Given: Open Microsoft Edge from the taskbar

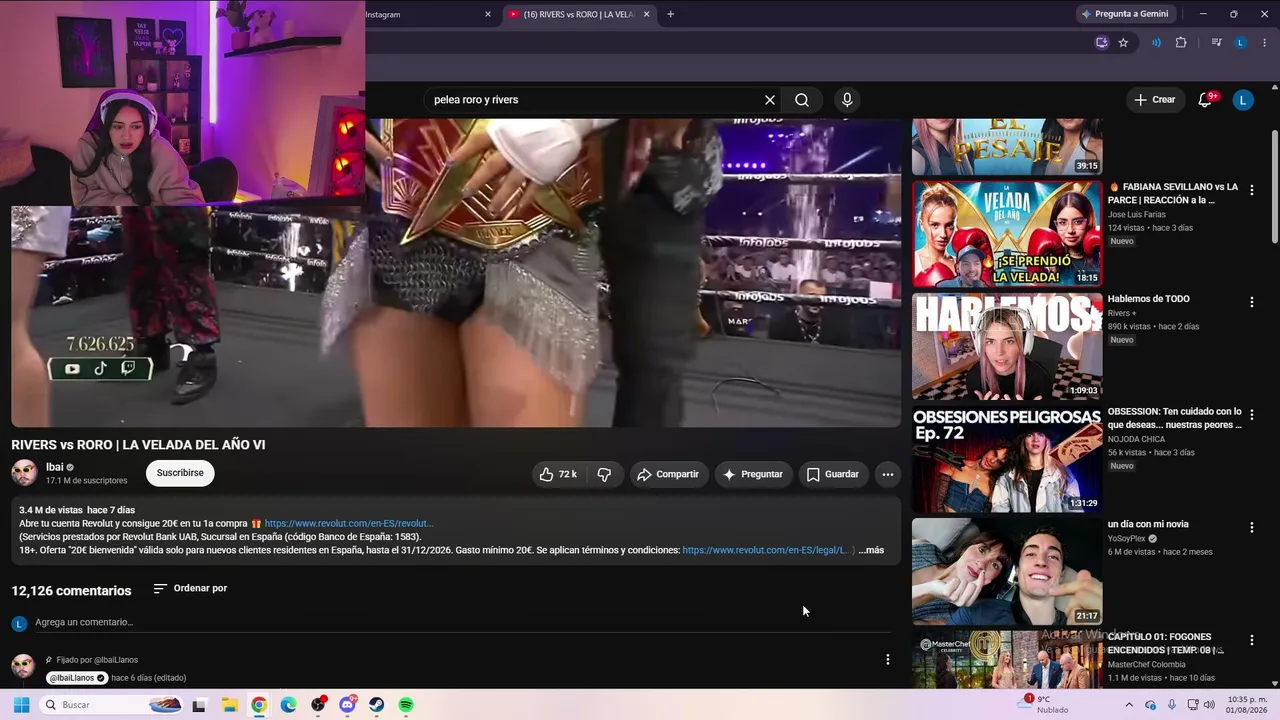Looking at the screenshot, I should point(288,705).
